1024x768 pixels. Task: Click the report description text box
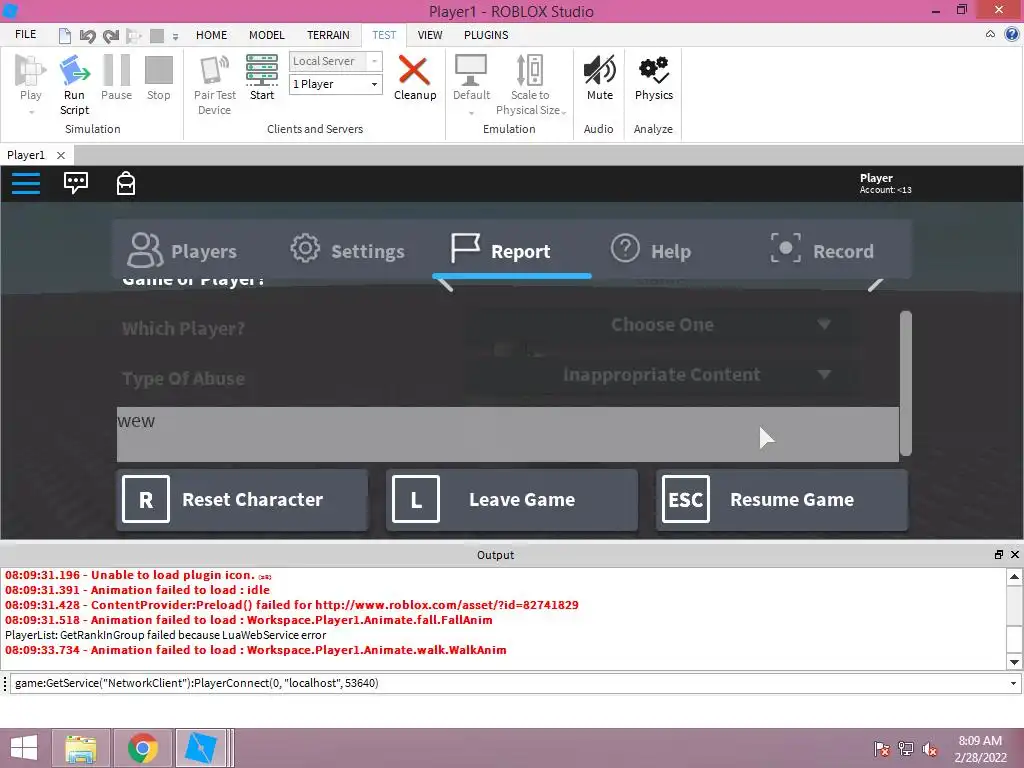[507, 434]
